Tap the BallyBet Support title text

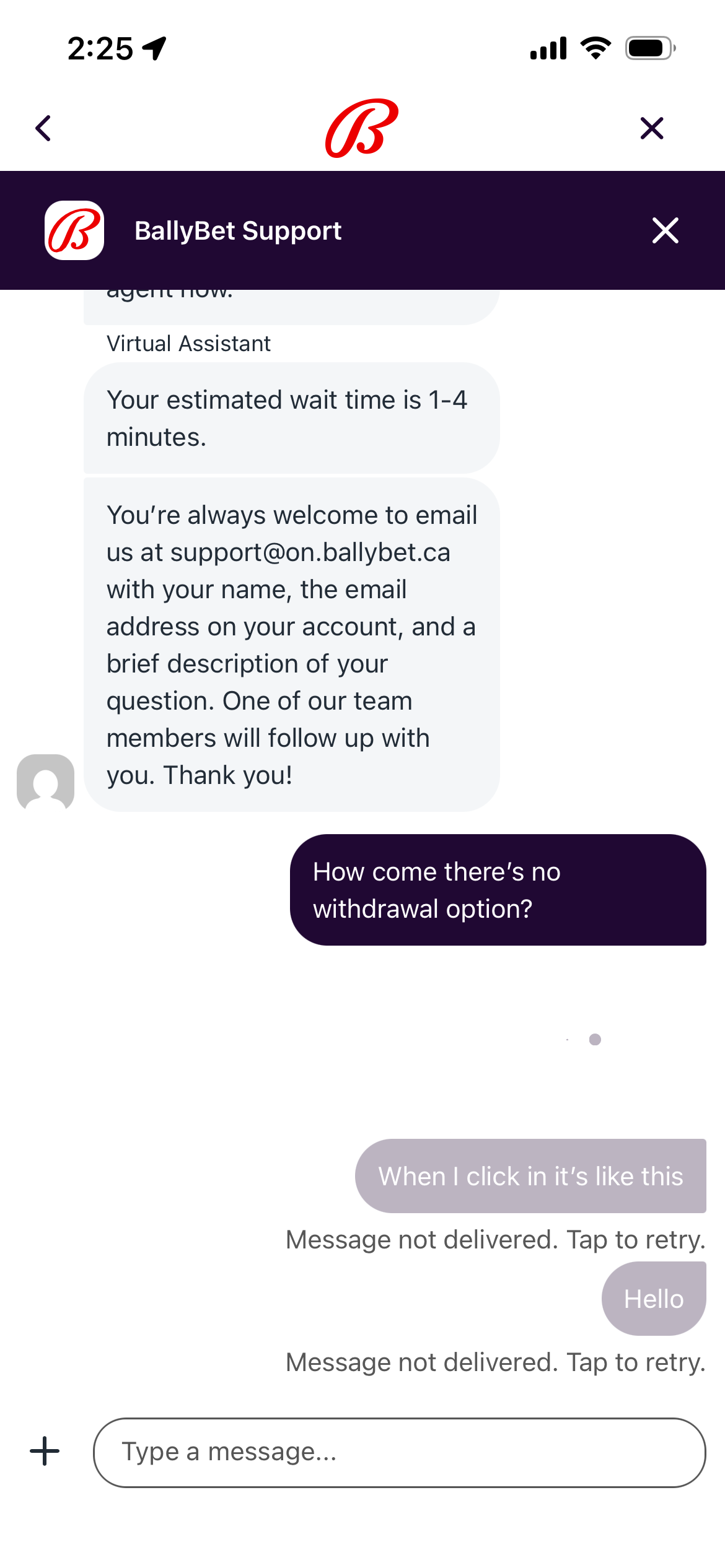pos(238,231)
